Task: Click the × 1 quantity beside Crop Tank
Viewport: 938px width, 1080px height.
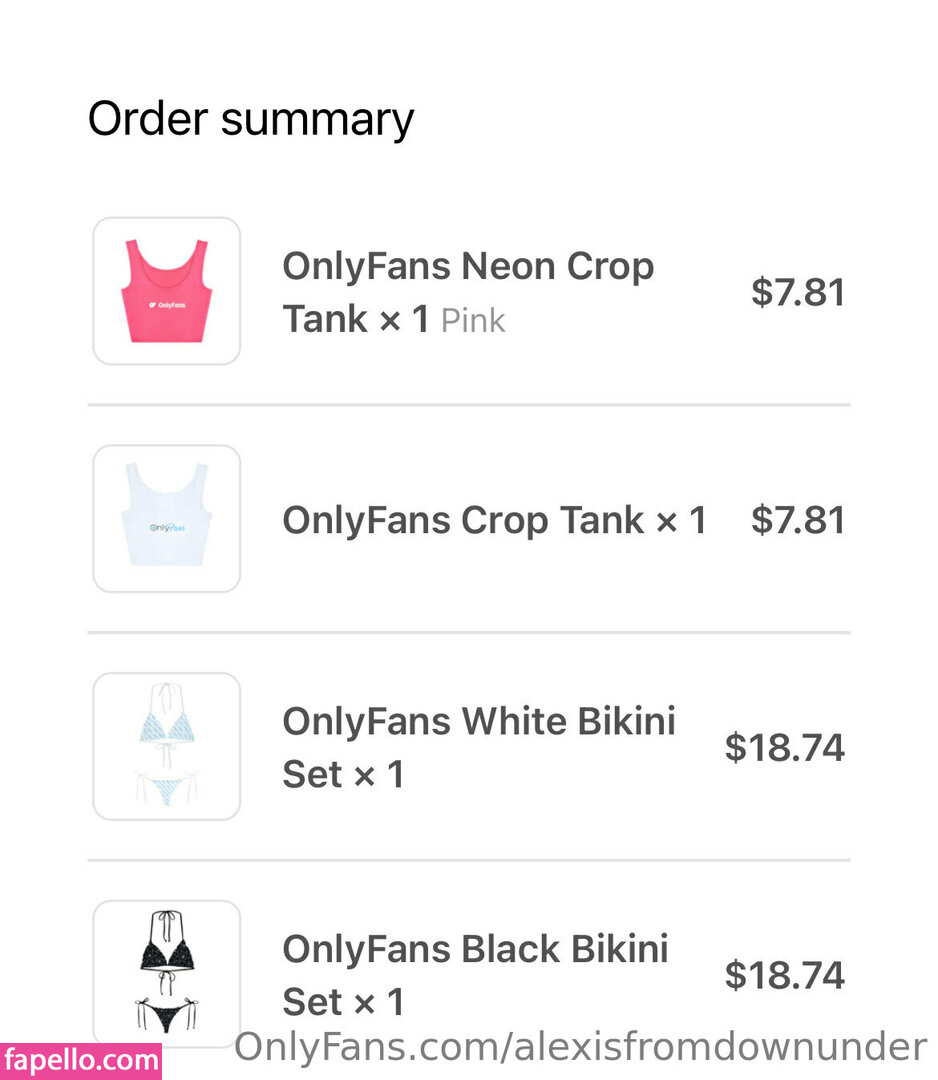Action: (681, 520)
